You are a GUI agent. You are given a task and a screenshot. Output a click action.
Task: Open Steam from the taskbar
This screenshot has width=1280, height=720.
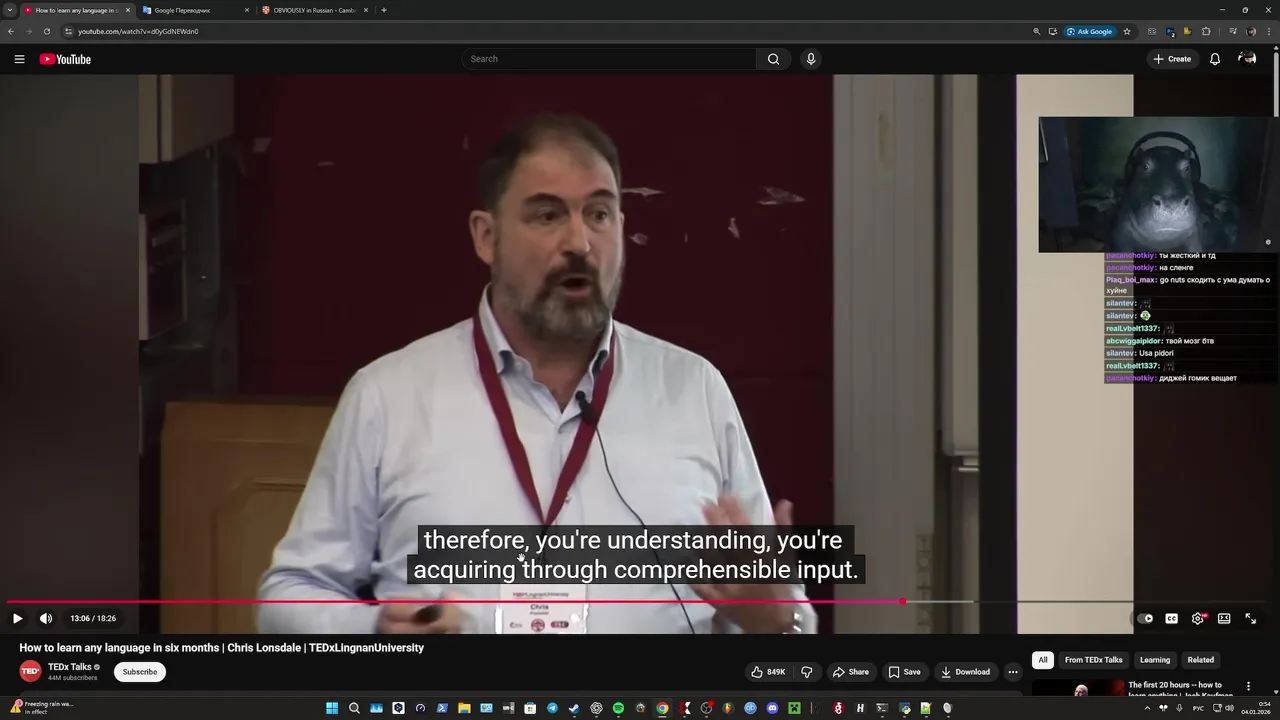(x=574, y=708)
